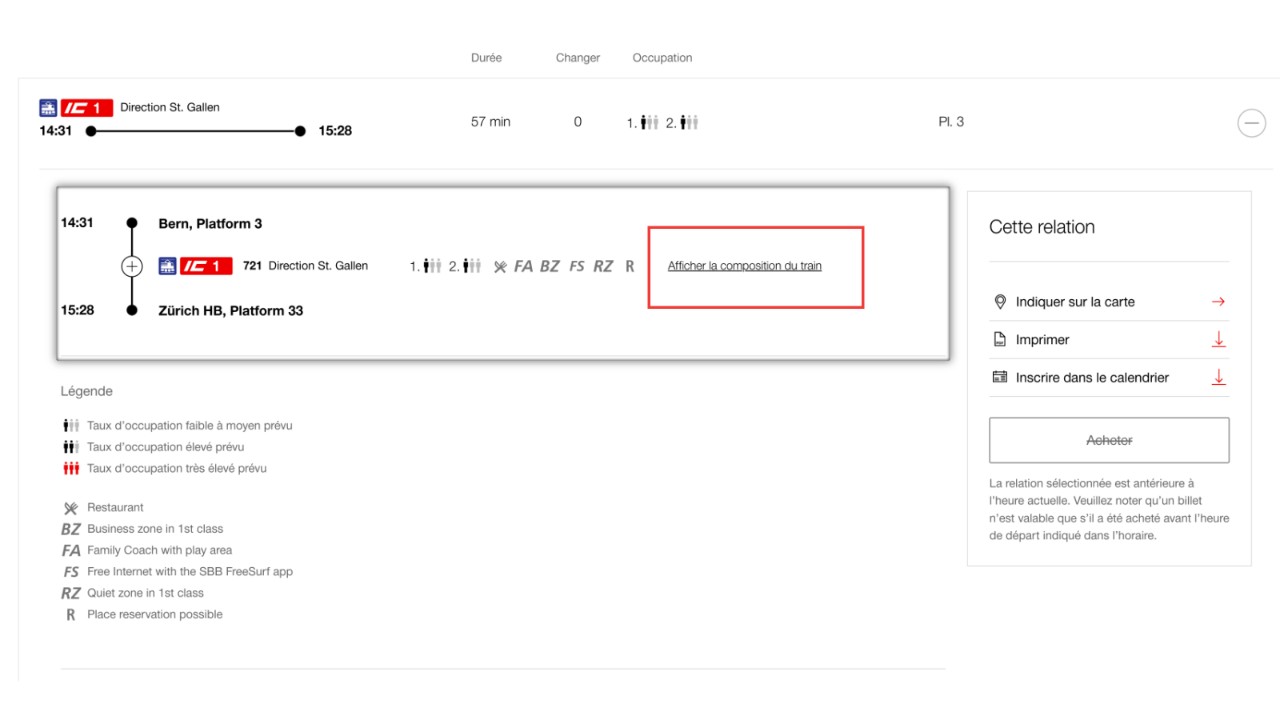
Task: Click the red IC 1 badge in the header row
Action: (x=86, y=108)
